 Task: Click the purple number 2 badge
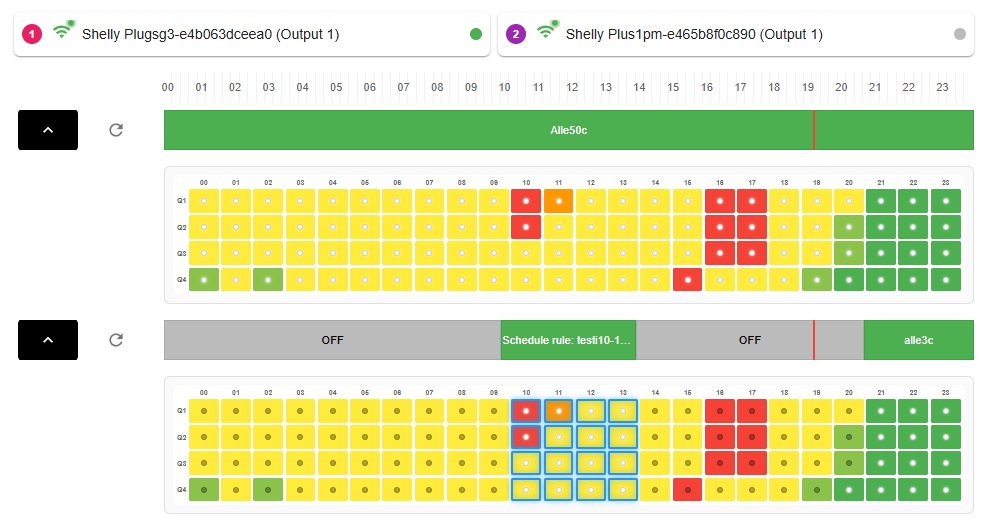tap(516, 34)
